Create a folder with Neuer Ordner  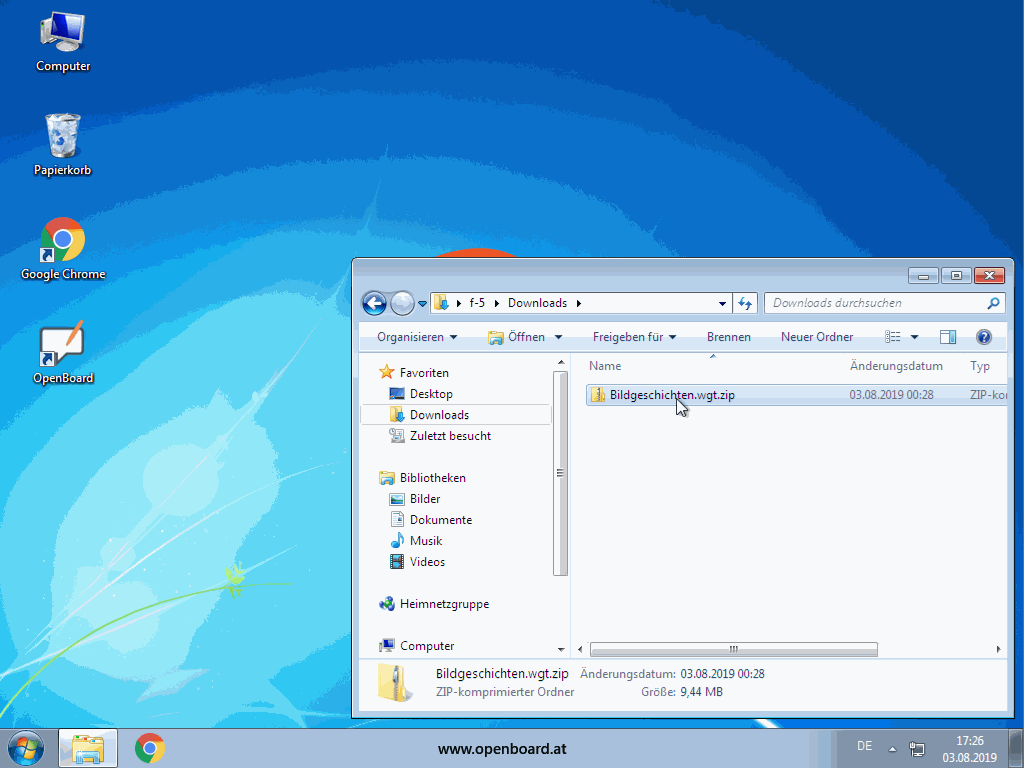pyautogui.click(x=817, y=337)
